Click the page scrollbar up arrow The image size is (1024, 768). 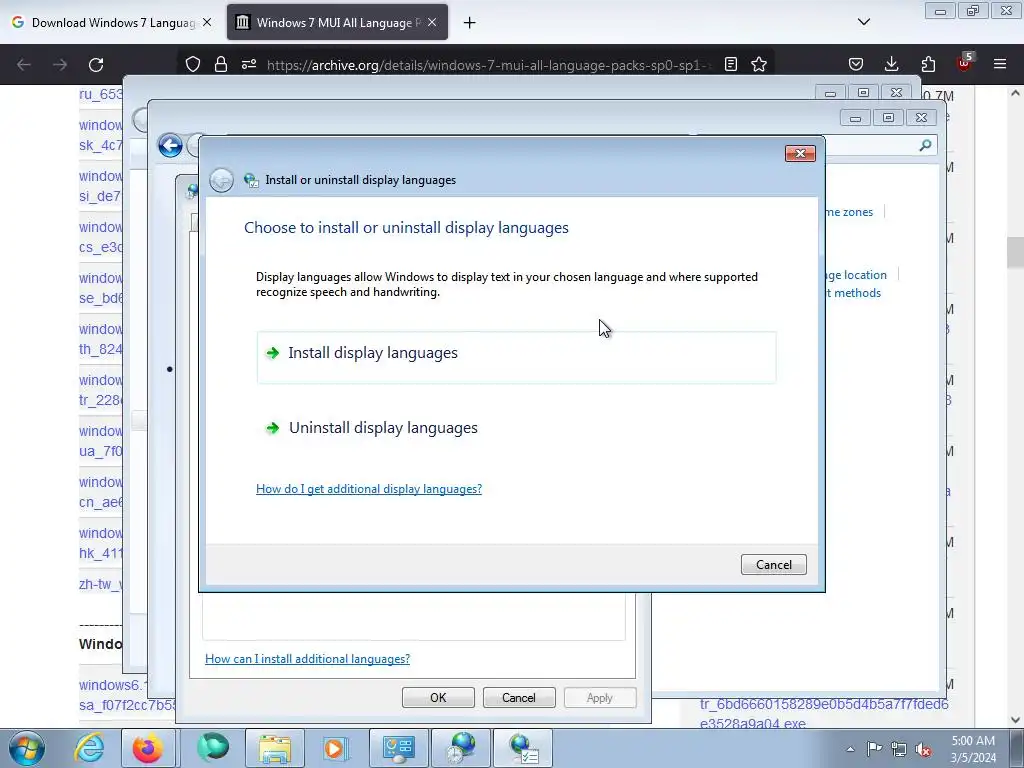(1015, 93)
